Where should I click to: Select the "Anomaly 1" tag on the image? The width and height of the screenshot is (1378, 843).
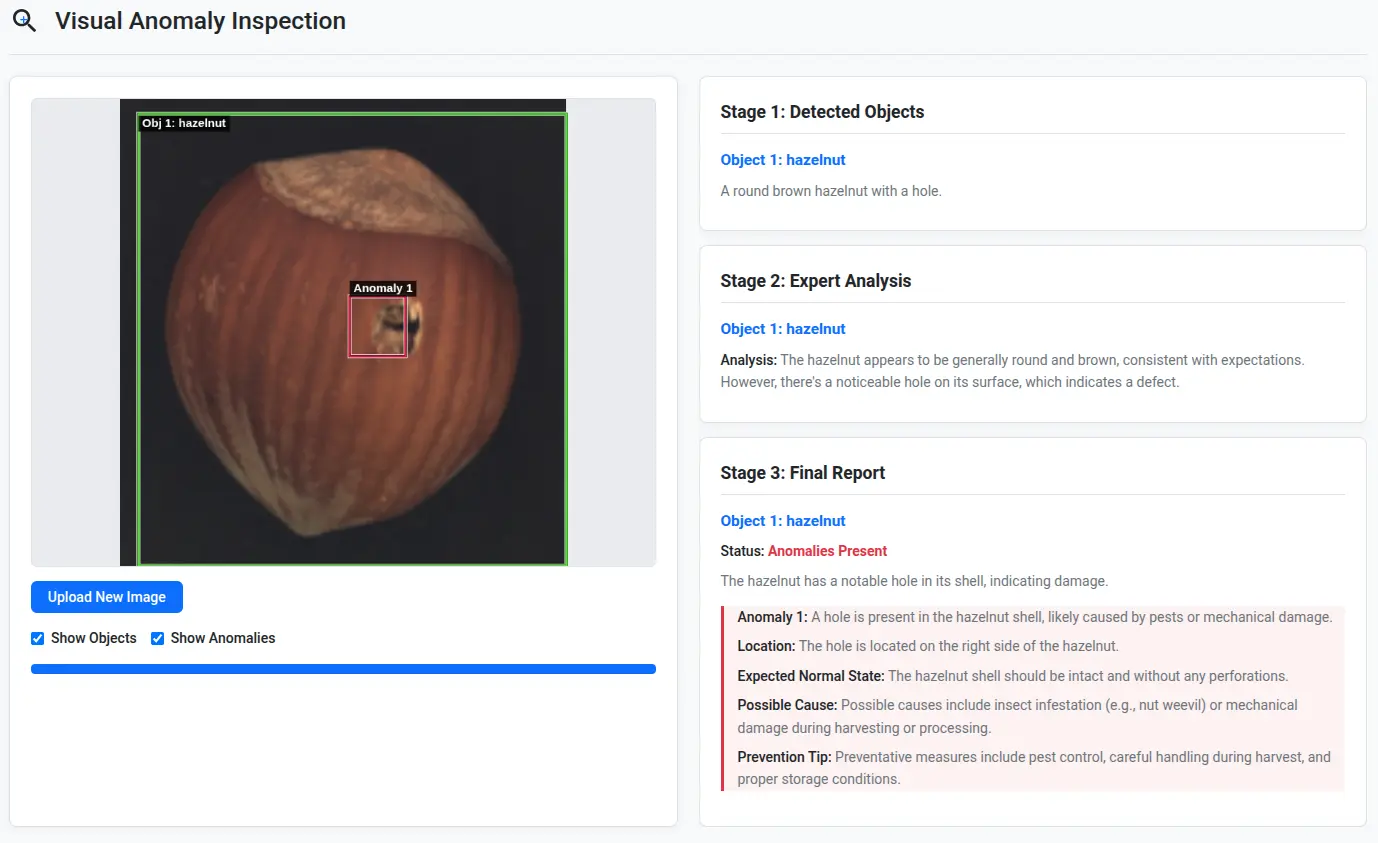click(382, 288)
